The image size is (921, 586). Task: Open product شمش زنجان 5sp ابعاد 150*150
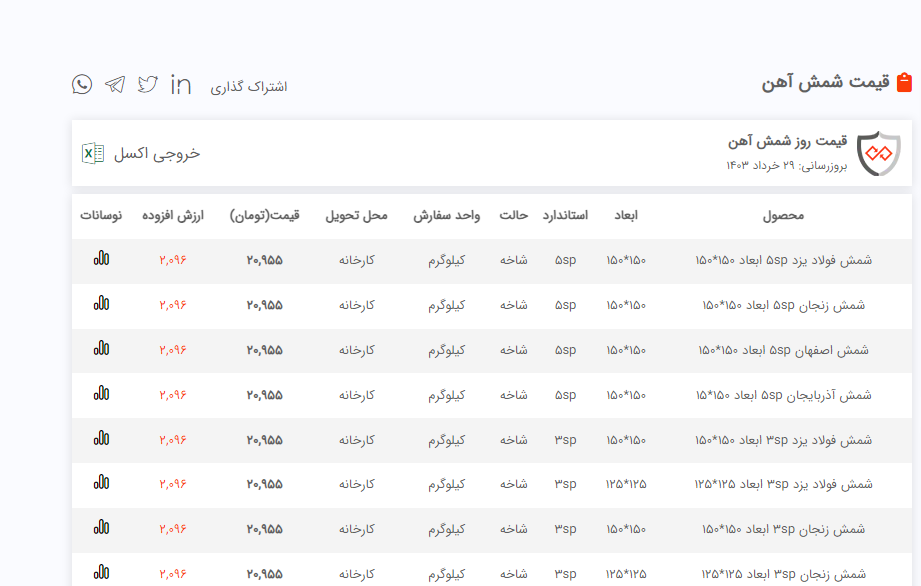click(x=783, y=305)
